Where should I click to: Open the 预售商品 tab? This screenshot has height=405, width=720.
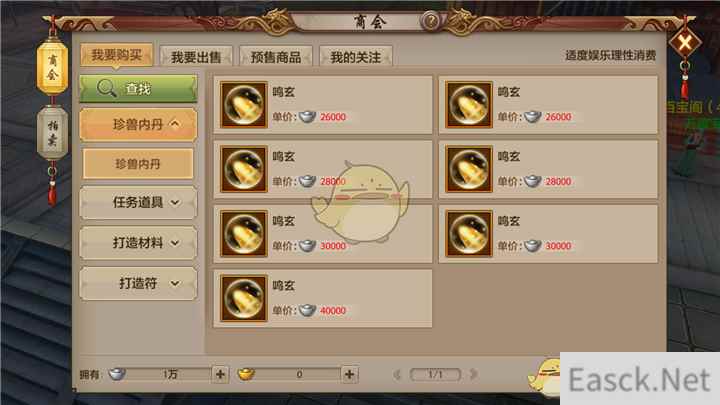(276, 57)
